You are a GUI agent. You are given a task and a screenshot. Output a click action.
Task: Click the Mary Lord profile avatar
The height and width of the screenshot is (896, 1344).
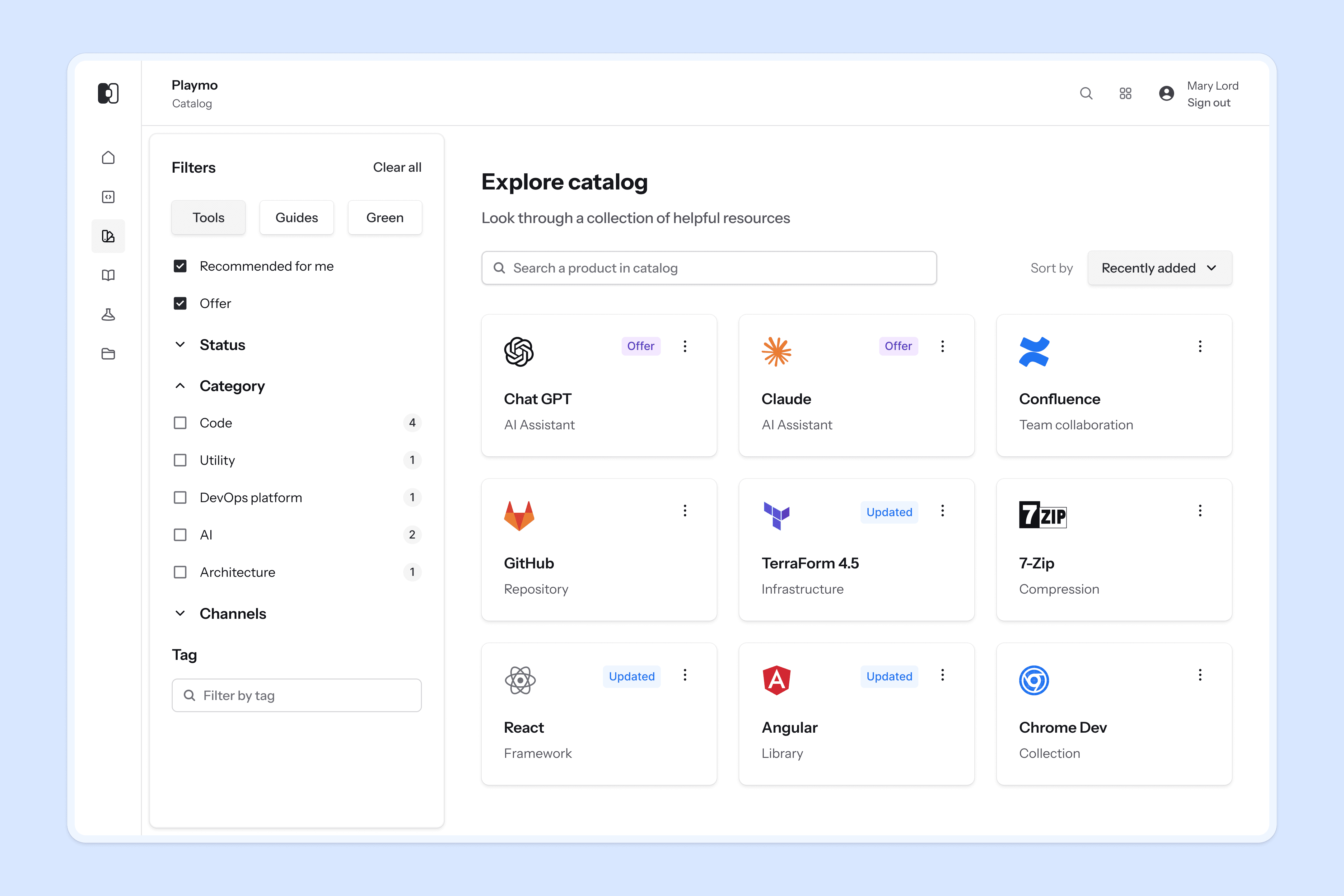point(1166,94)
